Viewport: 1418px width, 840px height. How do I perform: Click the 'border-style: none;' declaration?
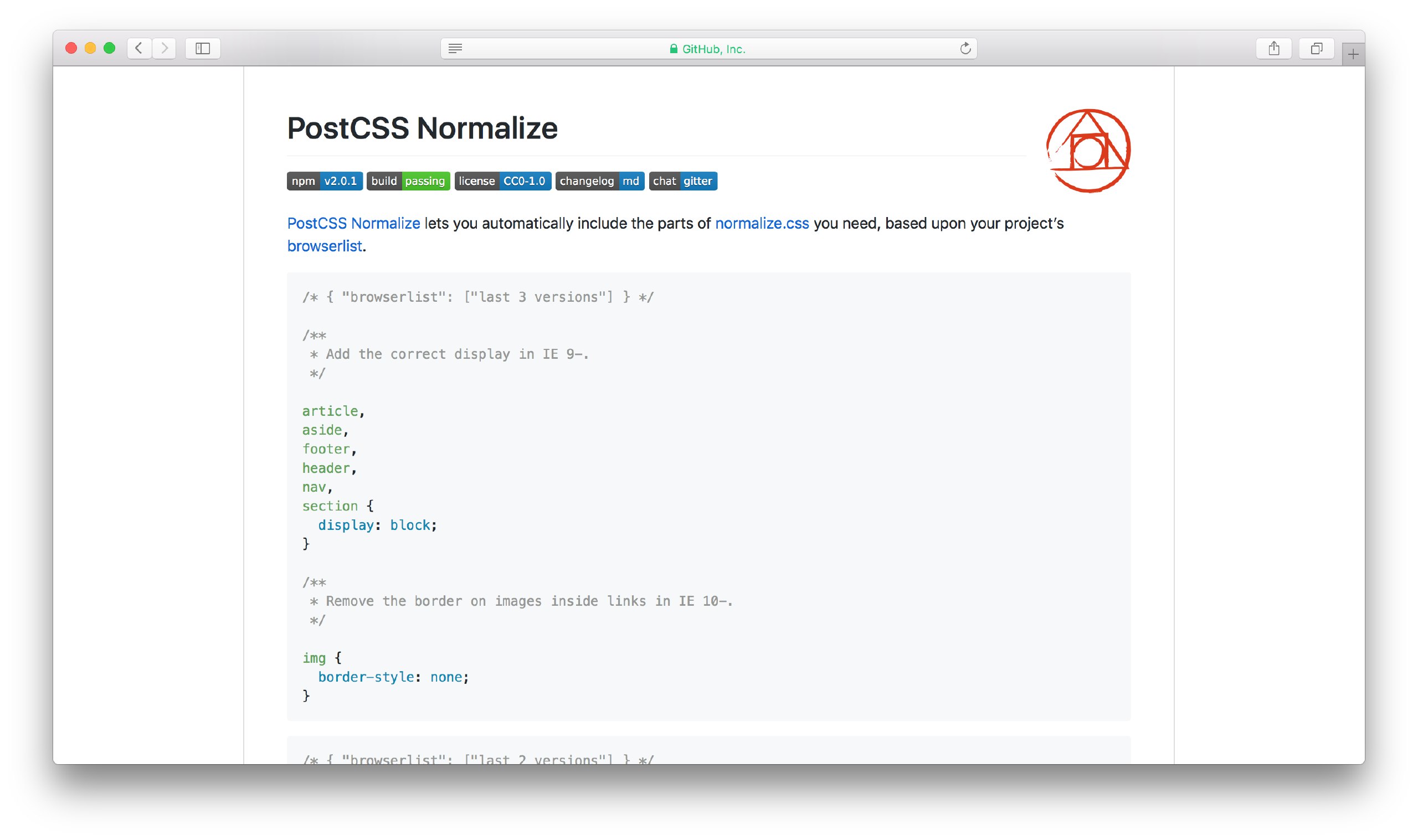point(393,677)
